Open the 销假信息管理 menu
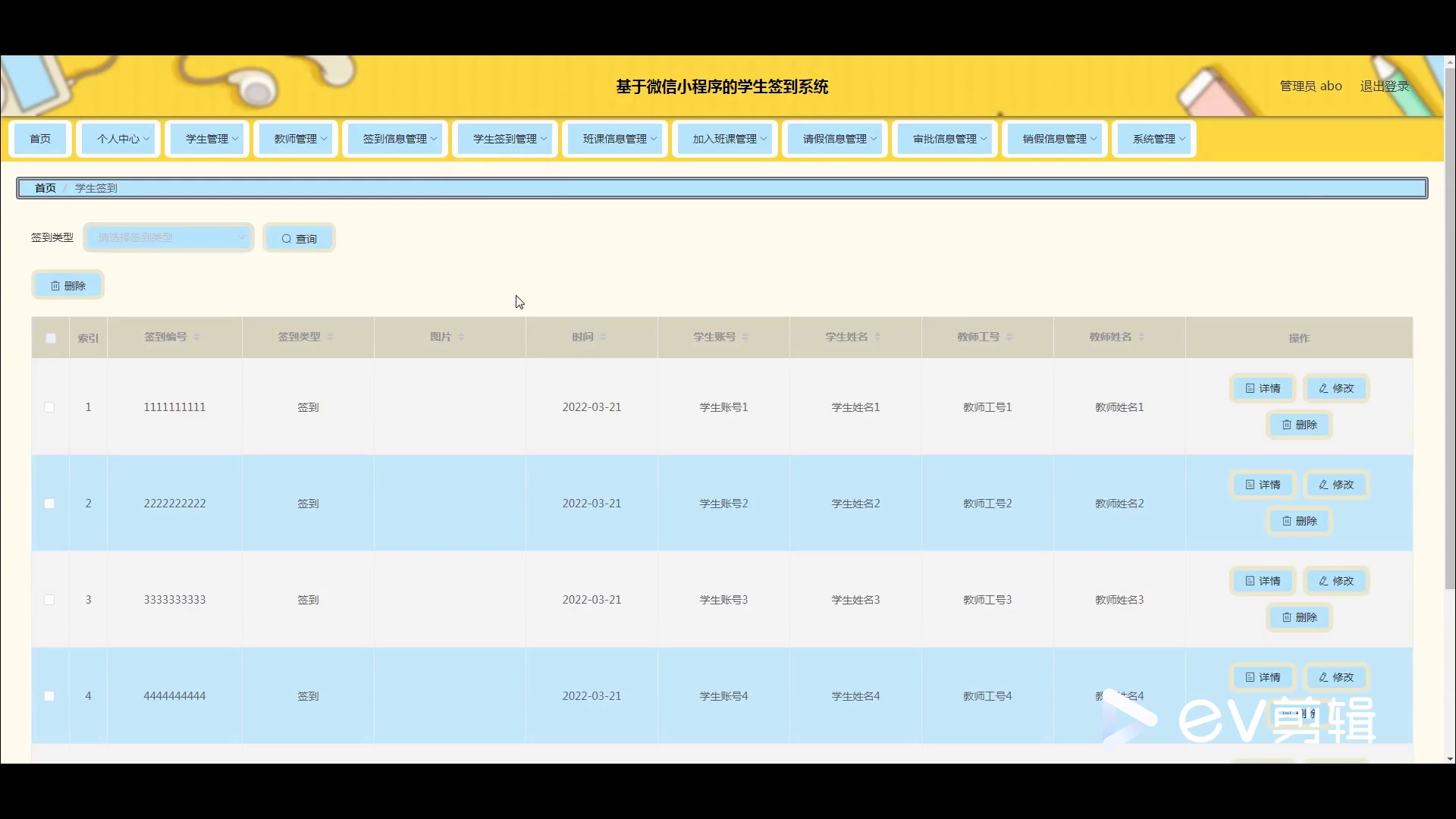The image size is (1456, 819). [1055, 139]
